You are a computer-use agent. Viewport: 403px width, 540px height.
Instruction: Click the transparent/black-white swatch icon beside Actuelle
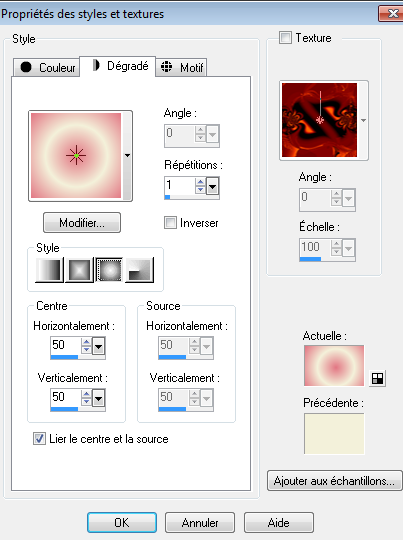click(x=378, y=378)
